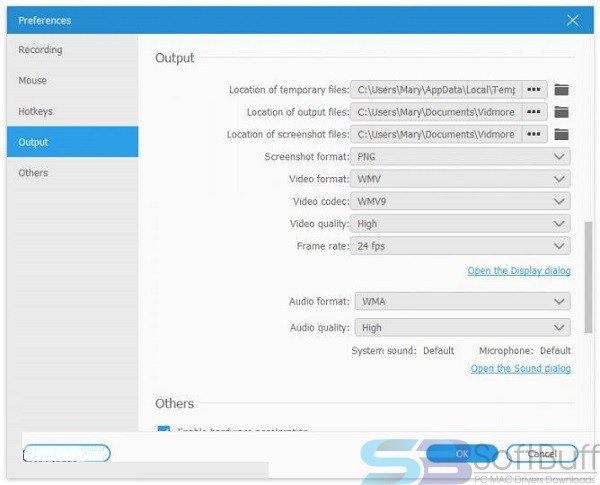The image size is (600, 485).
Task: Confirm preferences with OK
Action: pos(462,454)
